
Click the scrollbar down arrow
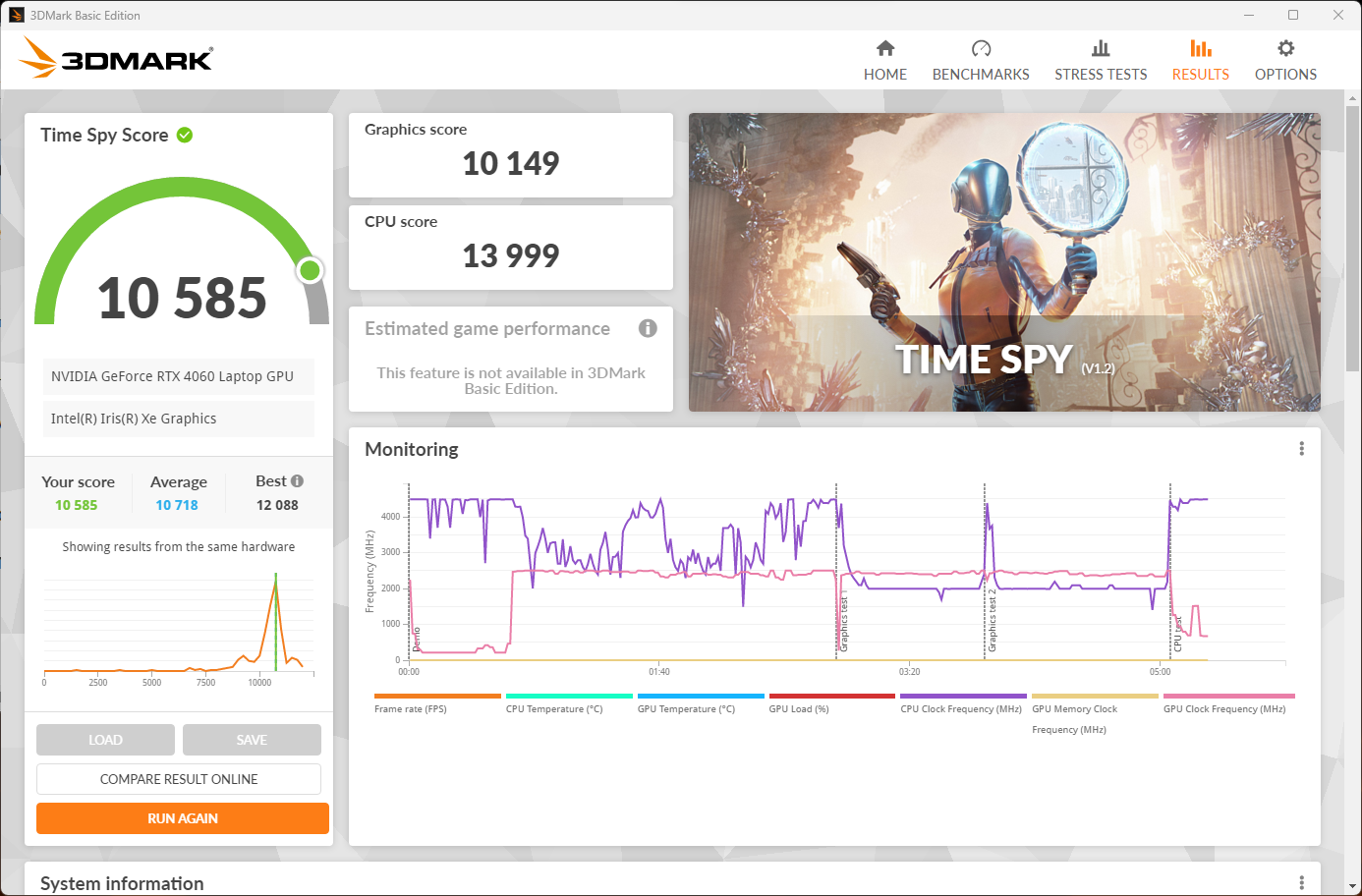1352,886
